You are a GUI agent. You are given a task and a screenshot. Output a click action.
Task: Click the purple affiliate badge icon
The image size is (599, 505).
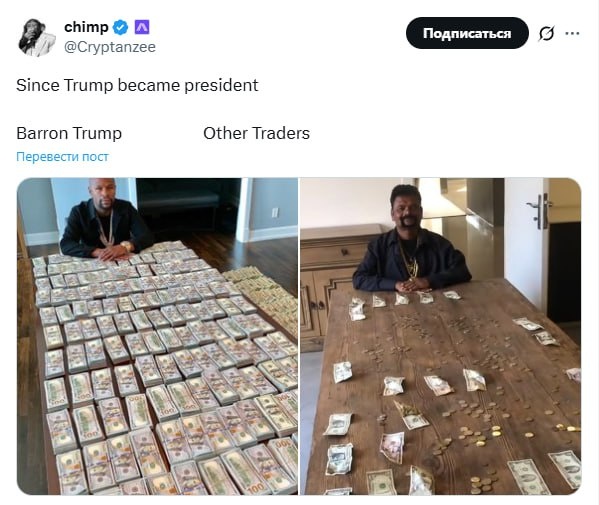pyautogui.click(x=142, y=27)
